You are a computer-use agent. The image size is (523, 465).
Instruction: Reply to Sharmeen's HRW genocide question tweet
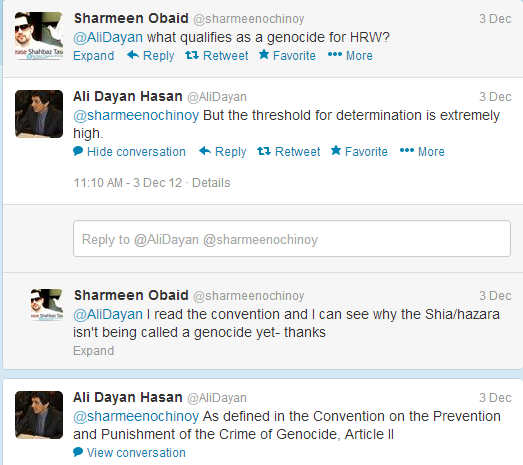[150, 56]
